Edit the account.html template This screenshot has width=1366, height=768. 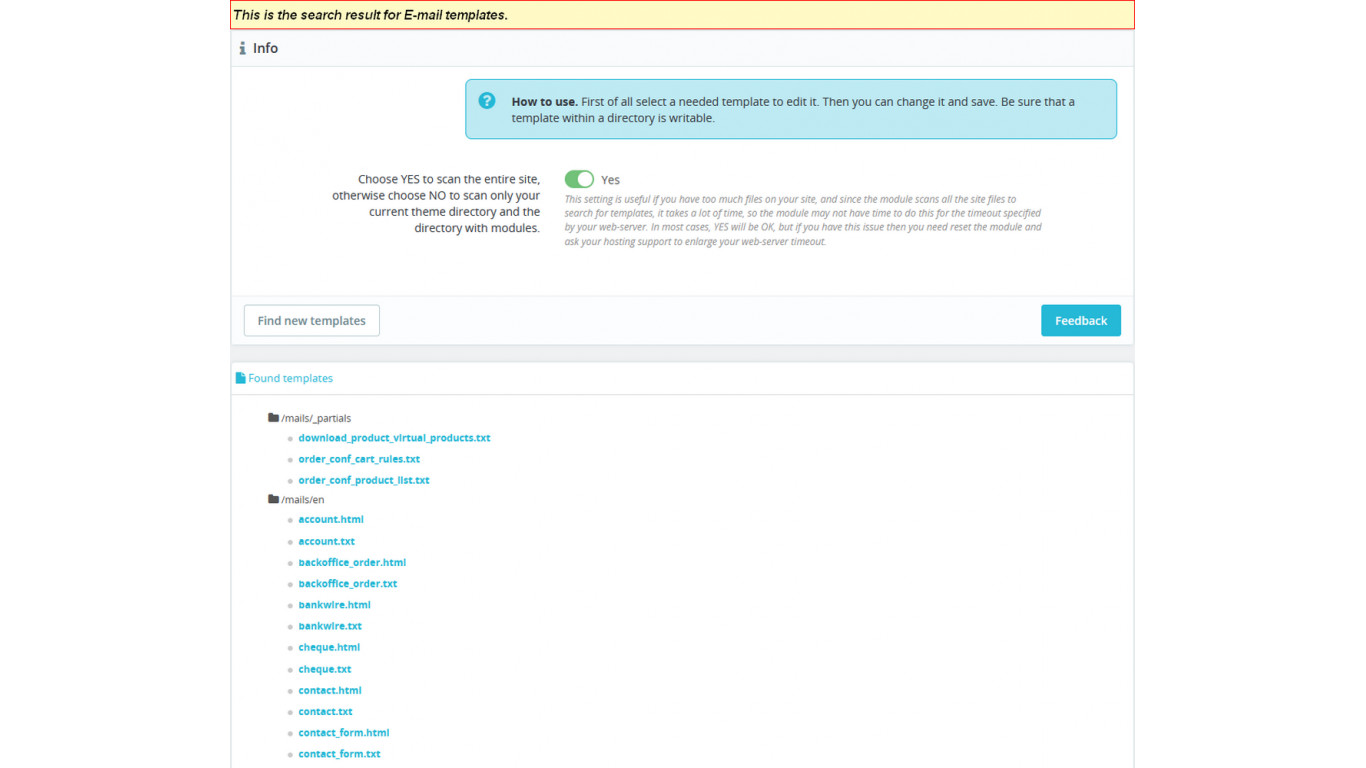331,519
